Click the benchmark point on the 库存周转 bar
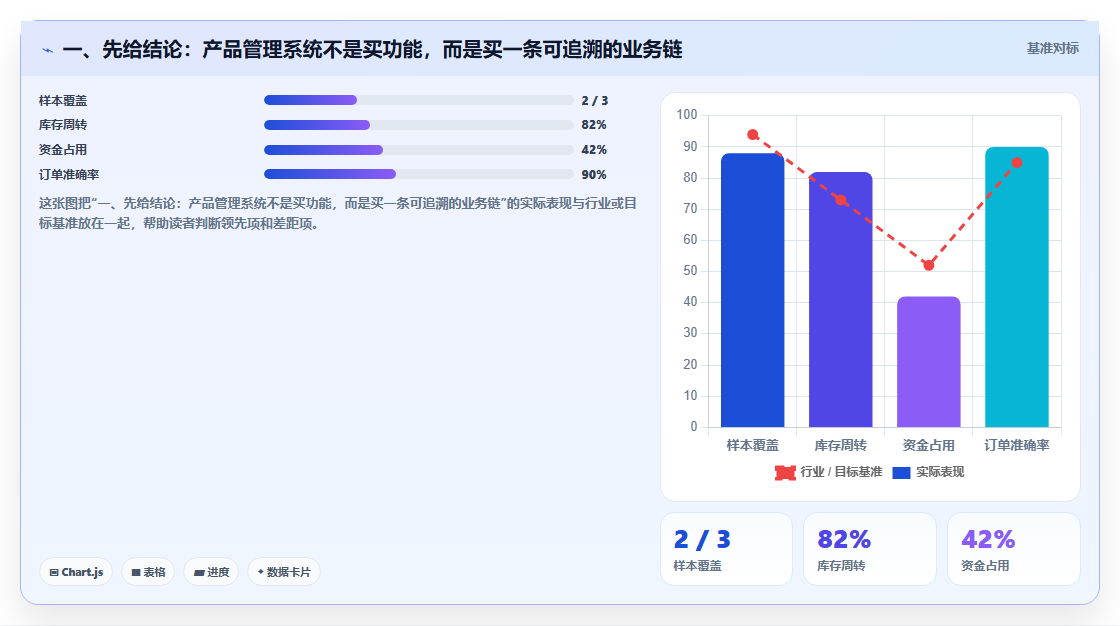The image size is (1120, 626). pos(841,200)
